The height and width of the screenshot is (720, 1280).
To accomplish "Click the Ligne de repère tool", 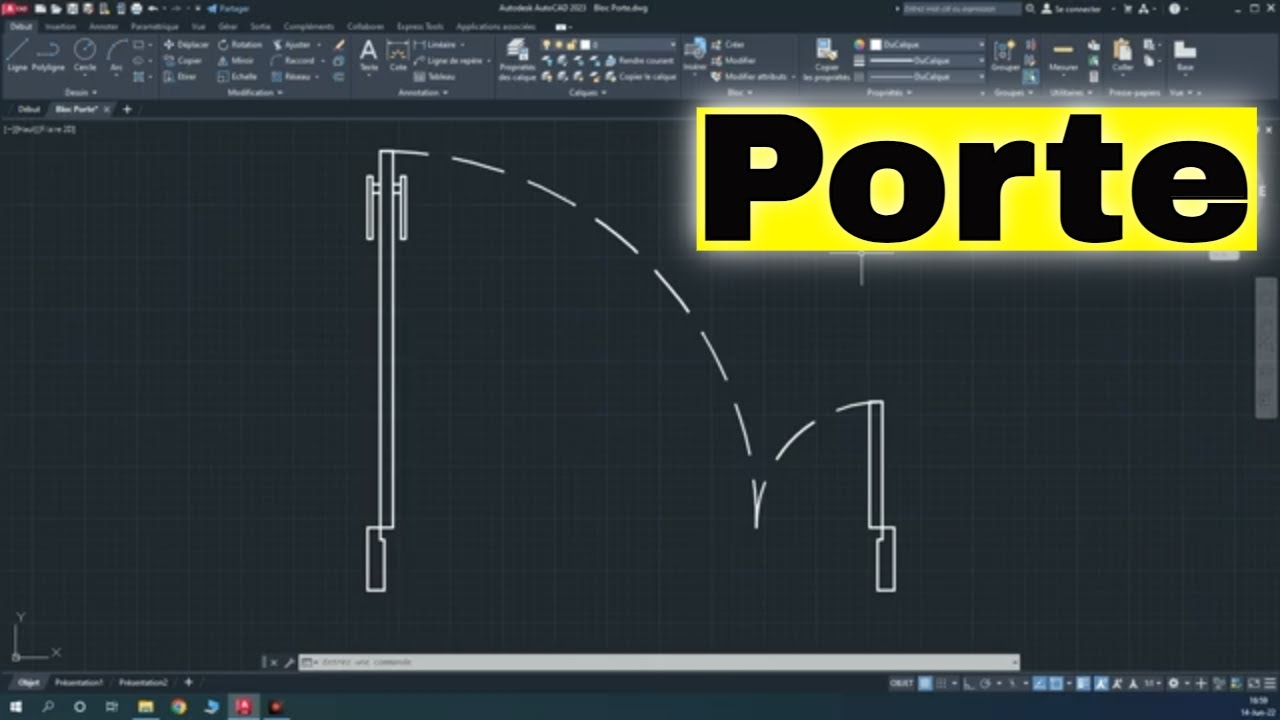I will point(450,60).
